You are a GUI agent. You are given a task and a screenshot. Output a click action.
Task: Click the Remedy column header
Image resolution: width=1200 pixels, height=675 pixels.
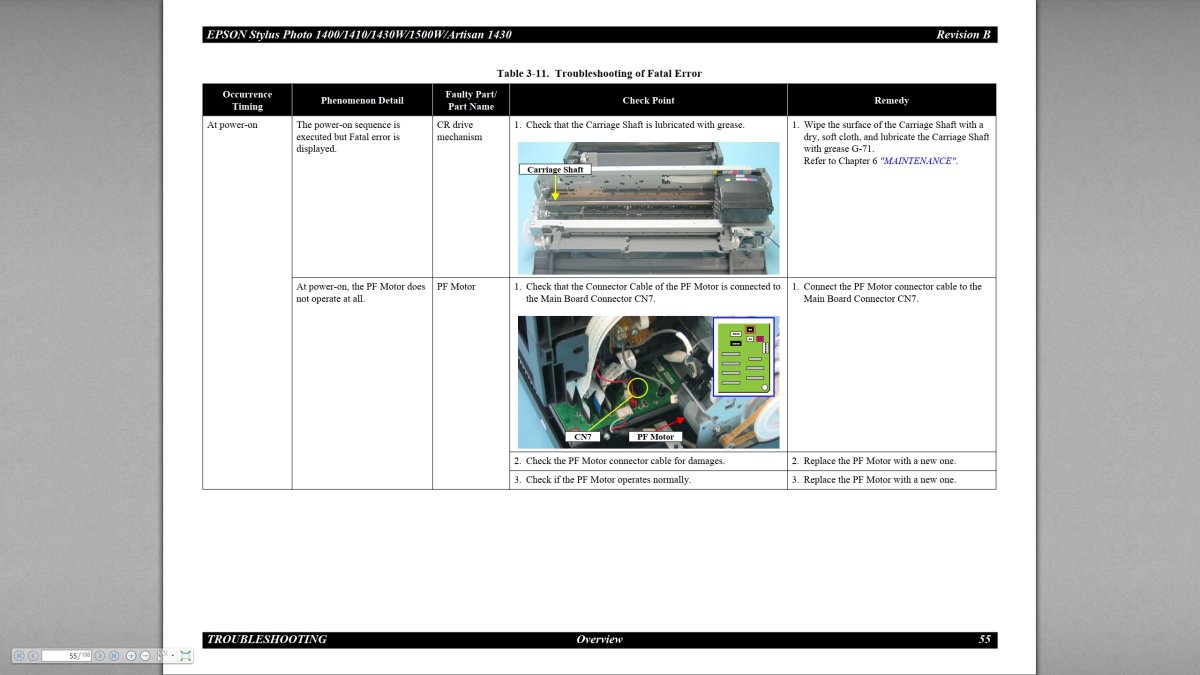pyautogui.click(x=891, y=100)
